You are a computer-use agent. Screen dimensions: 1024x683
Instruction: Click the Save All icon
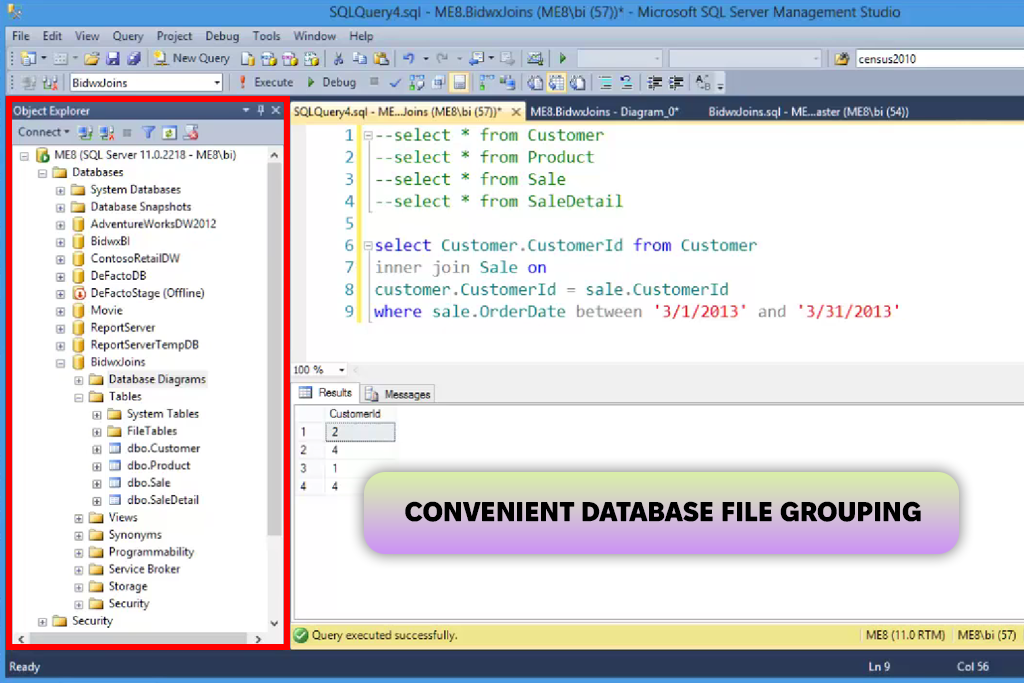(x=134, y=59)
